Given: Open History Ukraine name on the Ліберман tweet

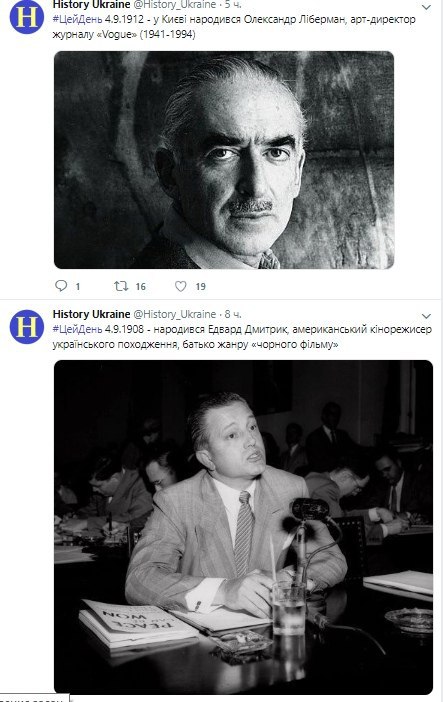Looking at the screenshot, I should point(91,4).
